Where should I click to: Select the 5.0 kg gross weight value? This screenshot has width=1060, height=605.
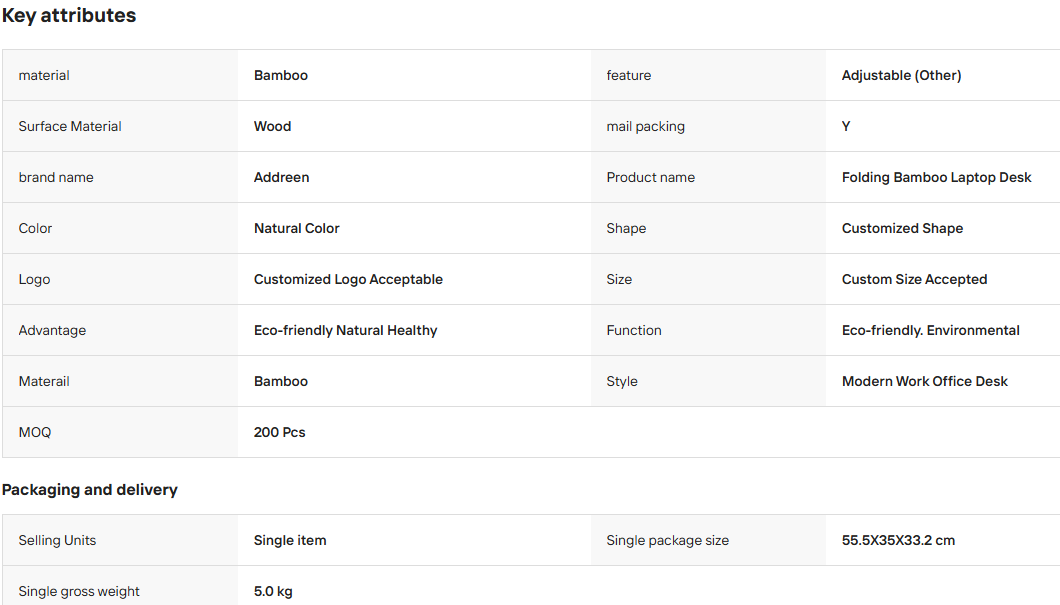coord(273,591)
